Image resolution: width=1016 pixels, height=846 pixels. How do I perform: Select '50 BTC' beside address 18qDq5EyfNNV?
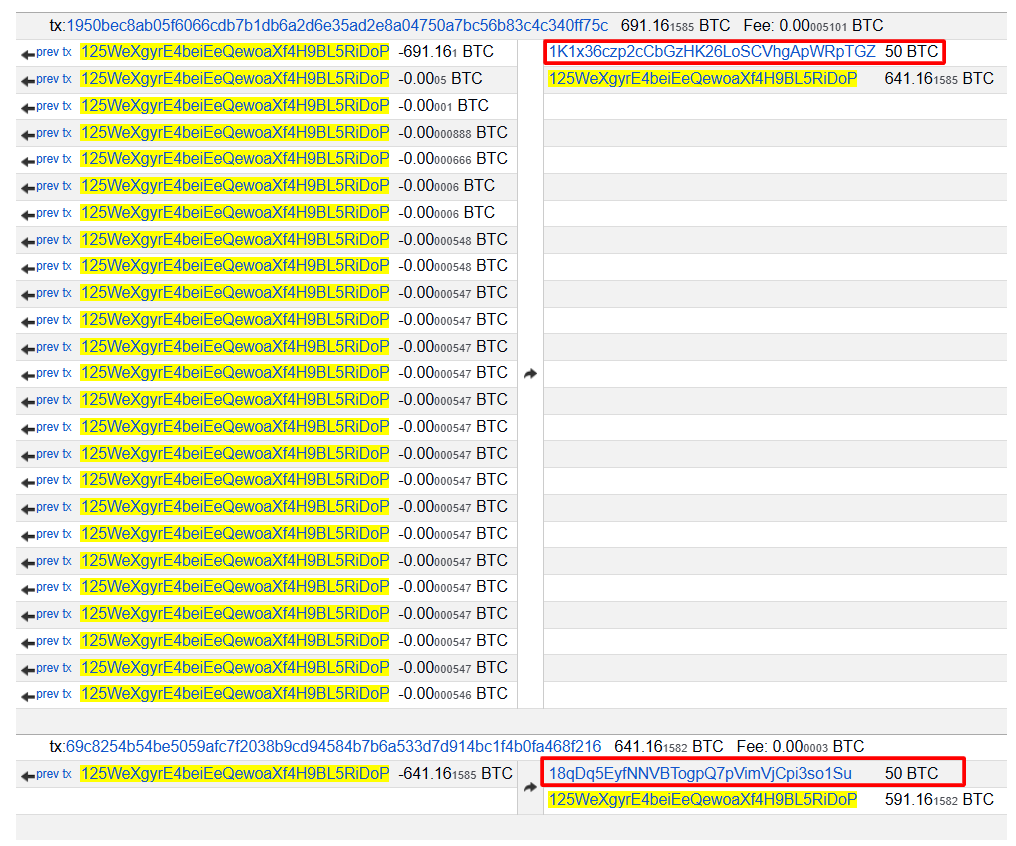(912, 773)
